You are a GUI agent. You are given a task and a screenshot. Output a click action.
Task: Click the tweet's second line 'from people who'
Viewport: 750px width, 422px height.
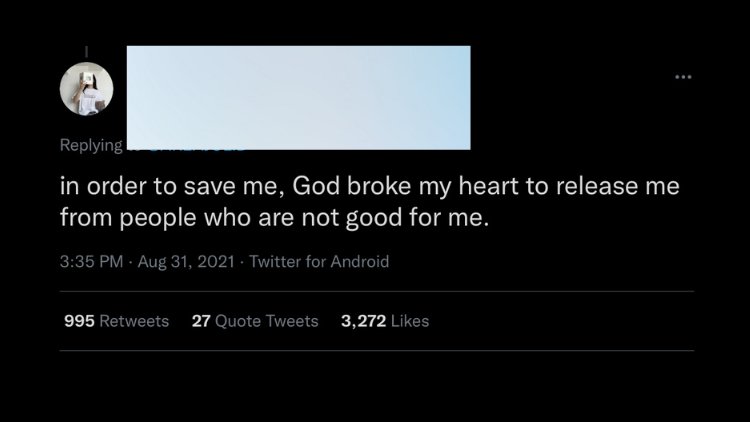click(275, 218)
